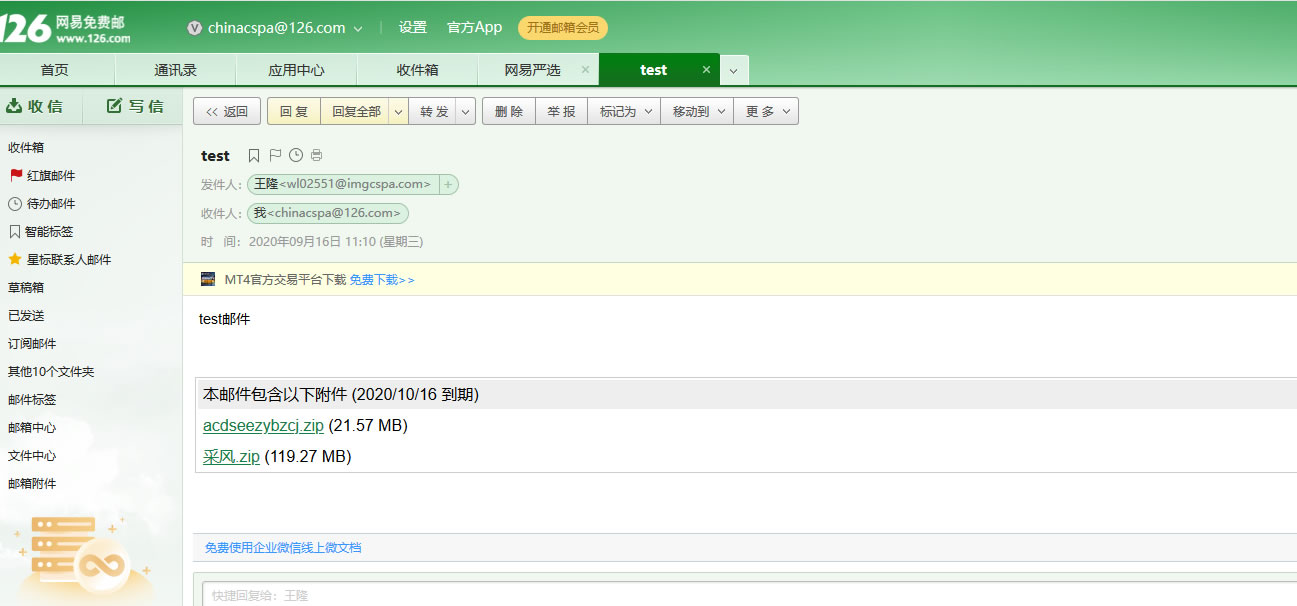
Task: Switch to the 通讯录 contacts tab
Action: pyautogui.click(x=175, y=70)
